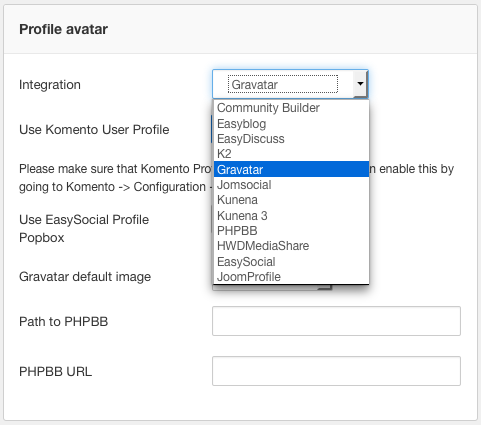Image resolution: width=481 pixels, height=425 pixels.
Task: Click the Integration field label
Action: coord(50,85)
